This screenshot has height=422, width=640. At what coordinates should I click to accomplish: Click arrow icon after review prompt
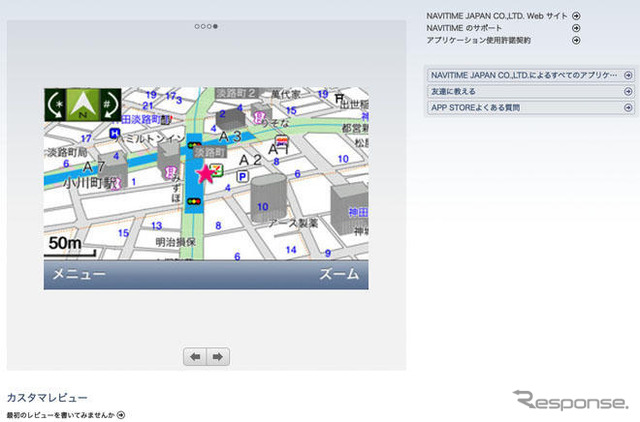121,415
